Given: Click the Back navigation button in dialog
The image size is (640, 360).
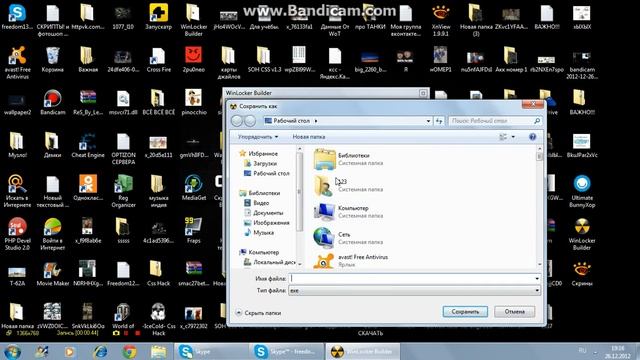Looking at the screenshot, I should tap(237, 121).
